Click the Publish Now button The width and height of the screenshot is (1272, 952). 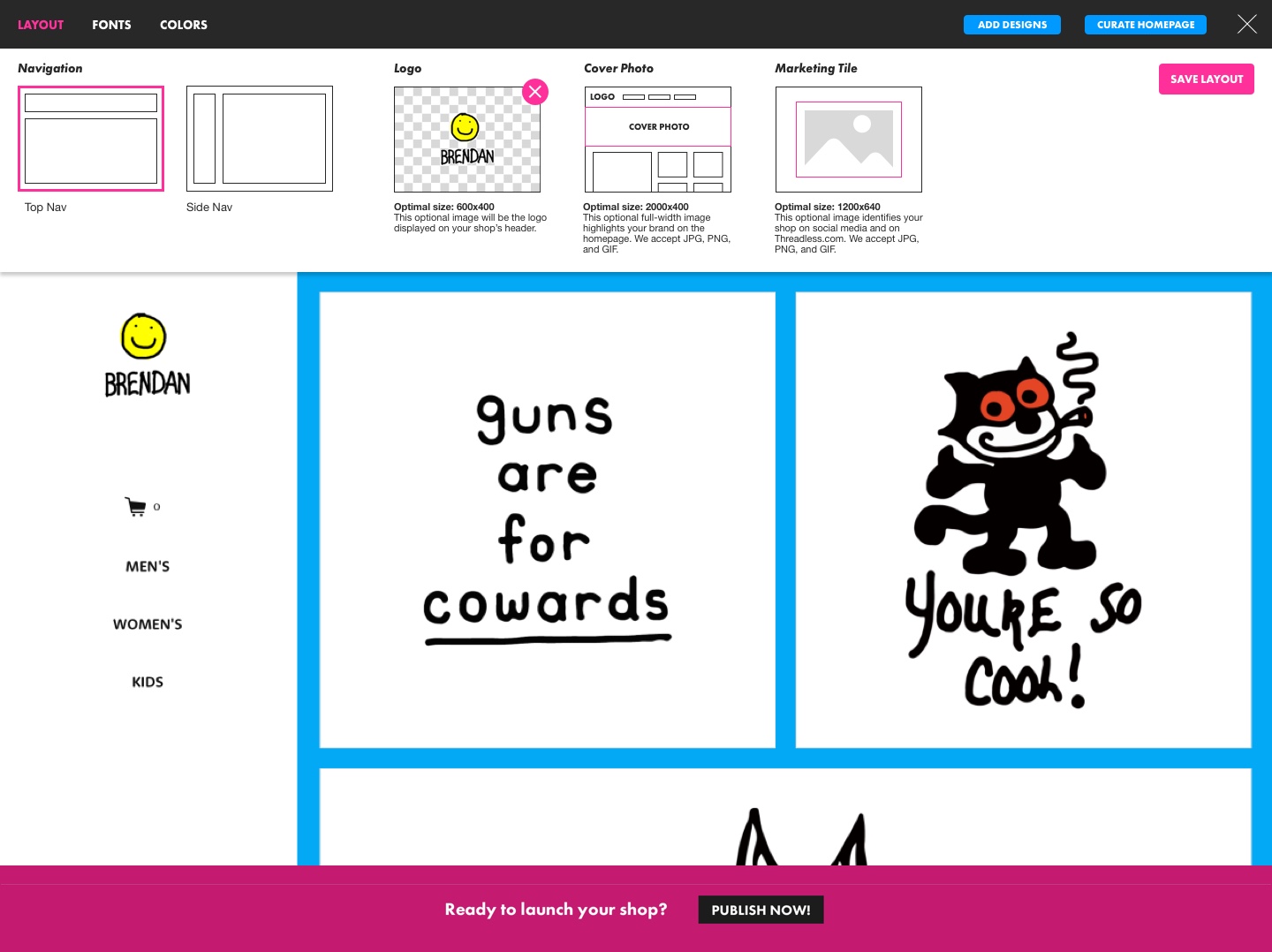pos(761,910)
